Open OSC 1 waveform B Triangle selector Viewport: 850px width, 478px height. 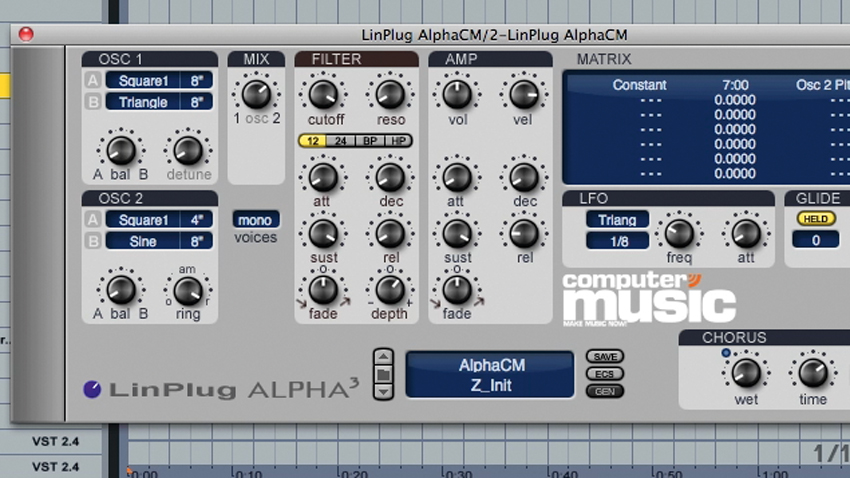click(143, 102)
